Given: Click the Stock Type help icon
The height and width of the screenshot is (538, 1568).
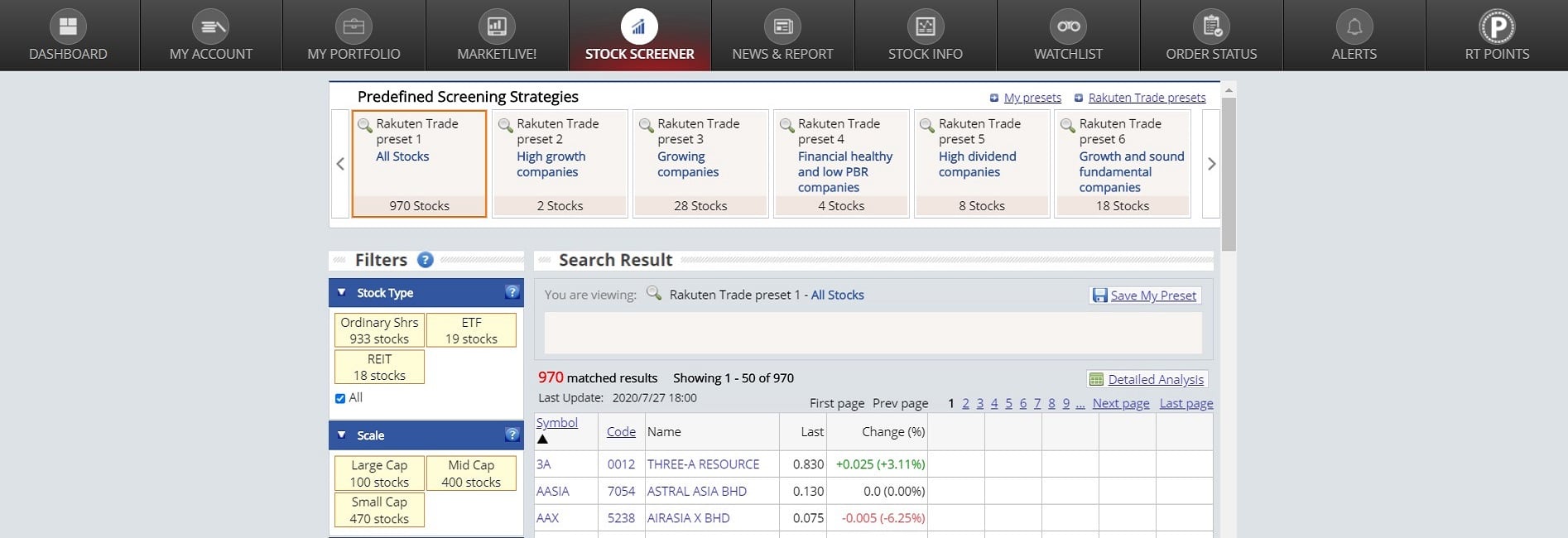Looking at the screenshot, I should click(512, 291).
